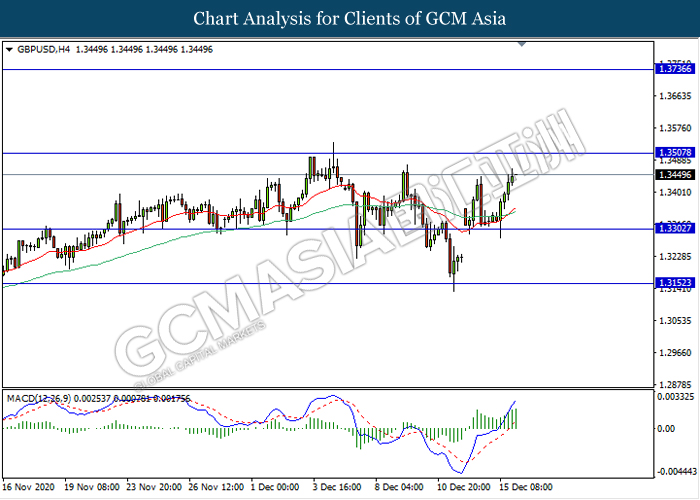Click the GBPUSD,H4 chart title text

coord(44,50)
